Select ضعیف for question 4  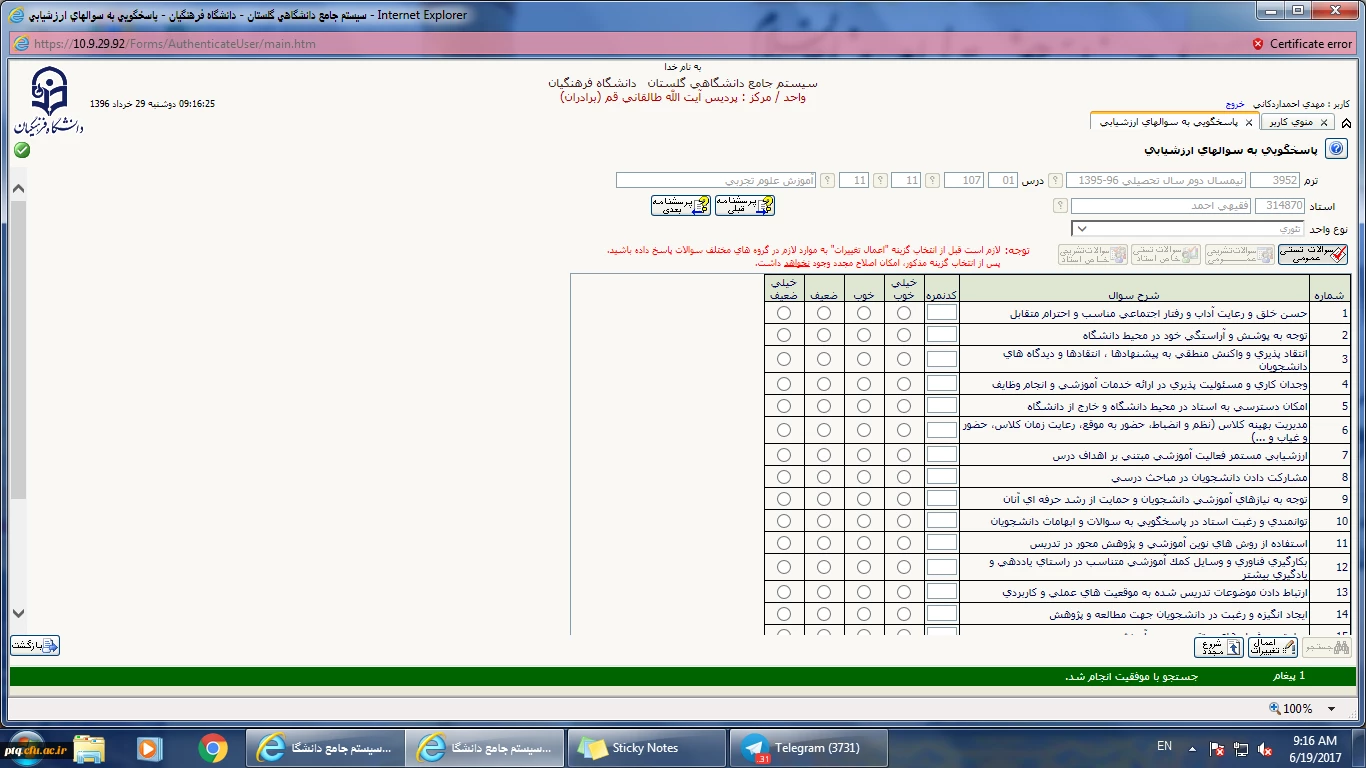pyautogui.click(x=824, y=384)
